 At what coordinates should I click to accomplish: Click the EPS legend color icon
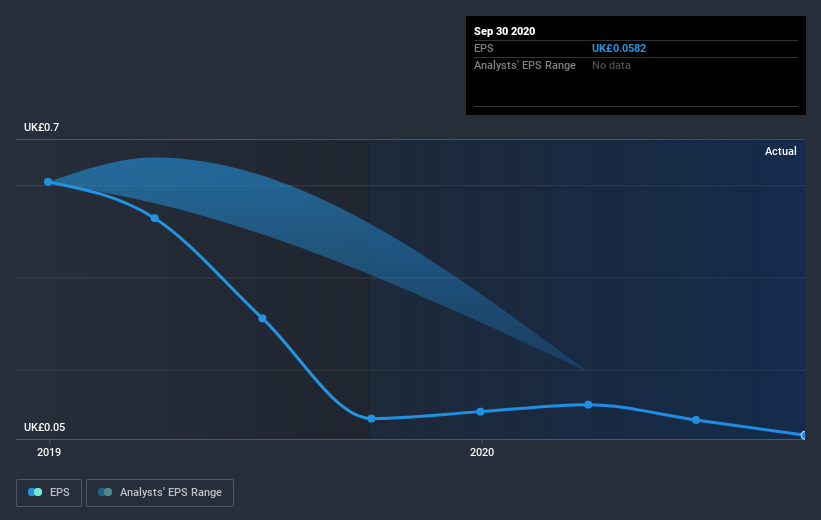pyautogui.click(x=35, y=492)
